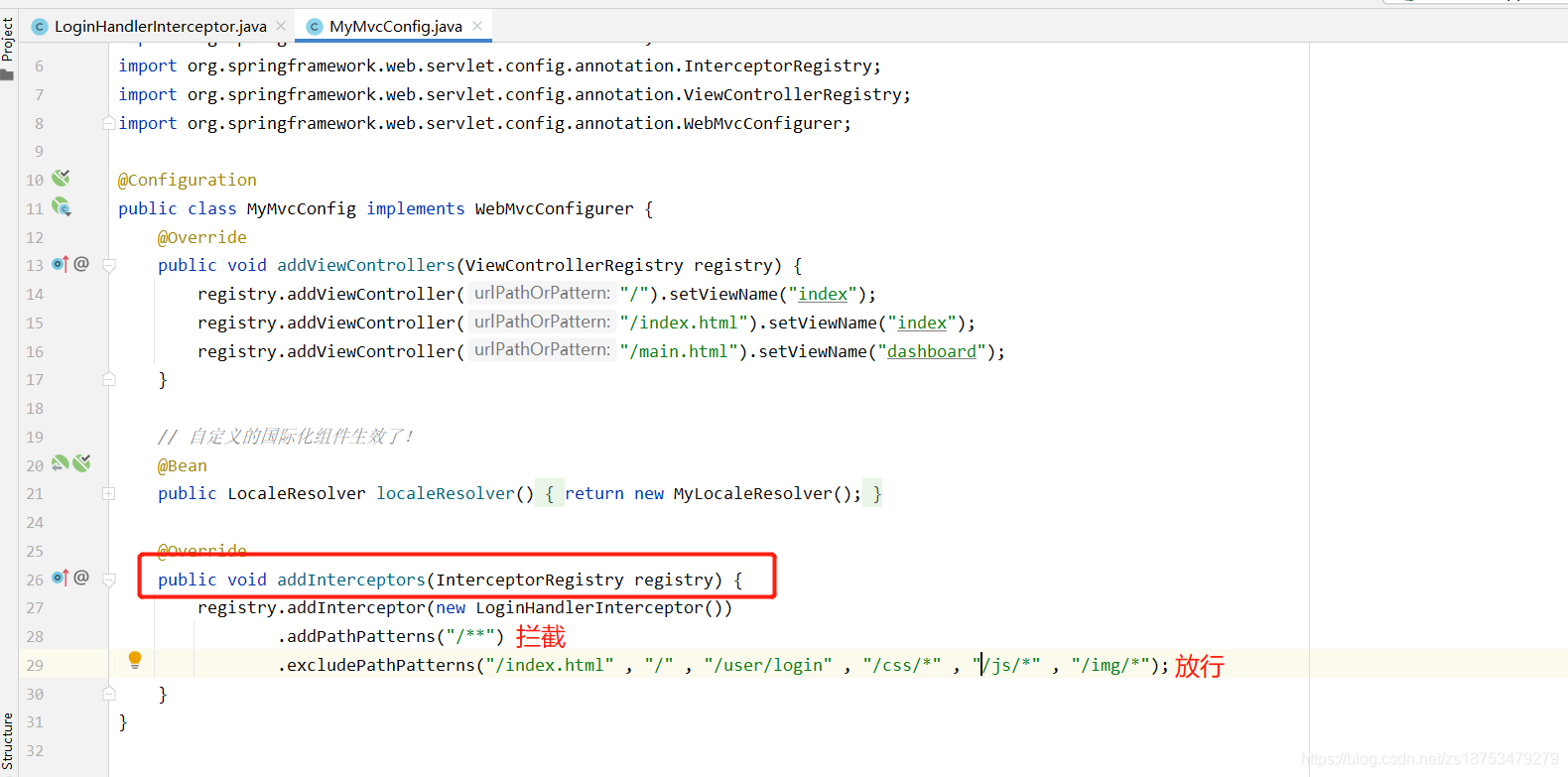Click the class name MyMvcConfig
This screenshot has height=777, width=1568.
click(302, 208)
